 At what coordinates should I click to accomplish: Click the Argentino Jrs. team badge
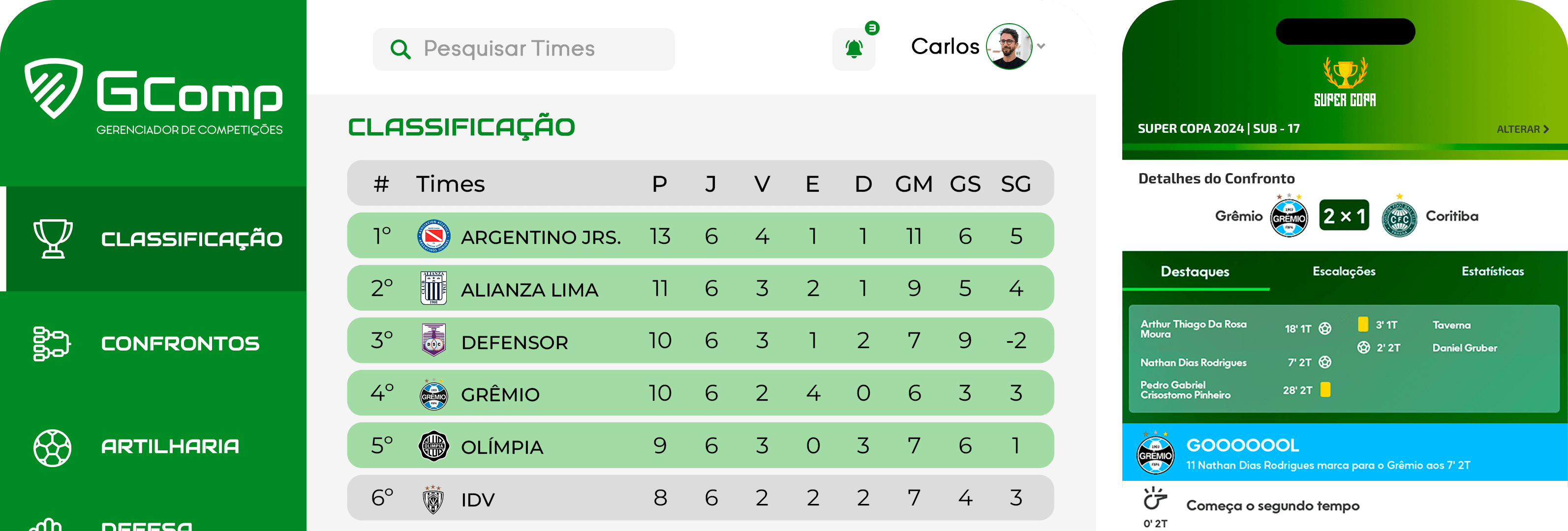click(433, 236)
